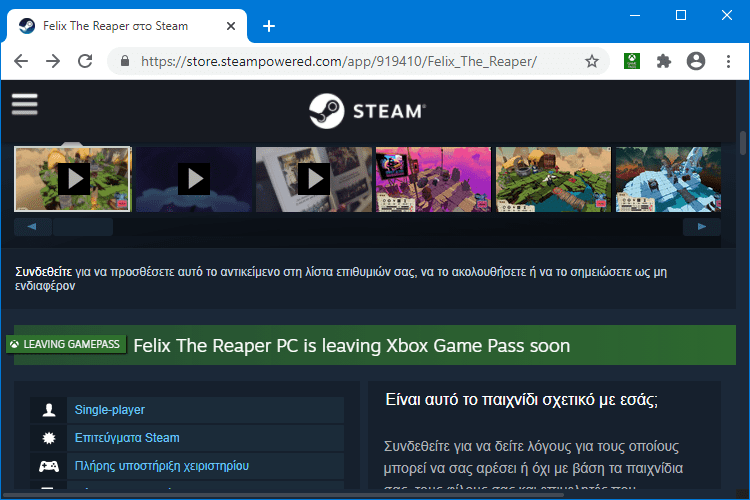Play the first trailer thumbnail
This screenshot has height=500, width=750.
coord(73,179)
